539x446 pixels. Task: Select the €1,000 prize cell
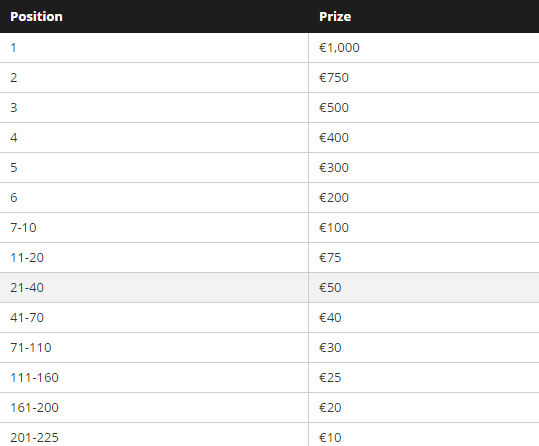click(424, 48)
